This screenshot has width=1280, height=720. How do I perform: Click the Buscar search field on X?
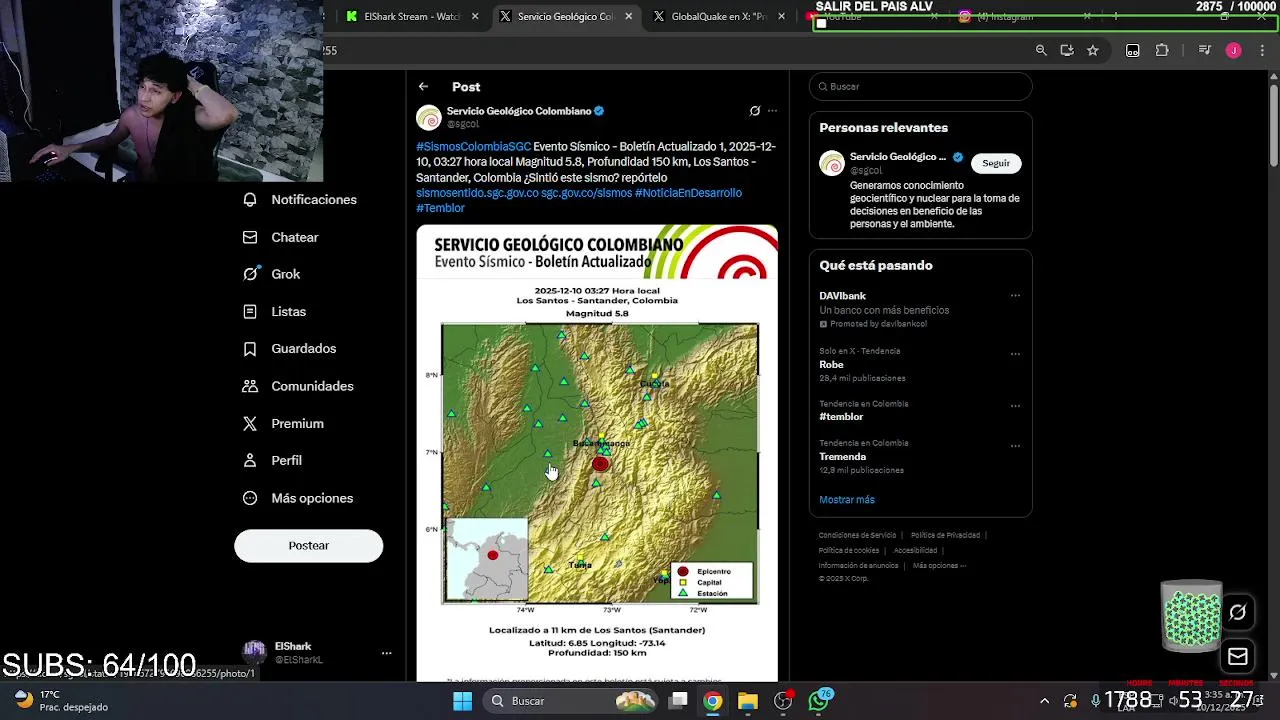[920, 86]
